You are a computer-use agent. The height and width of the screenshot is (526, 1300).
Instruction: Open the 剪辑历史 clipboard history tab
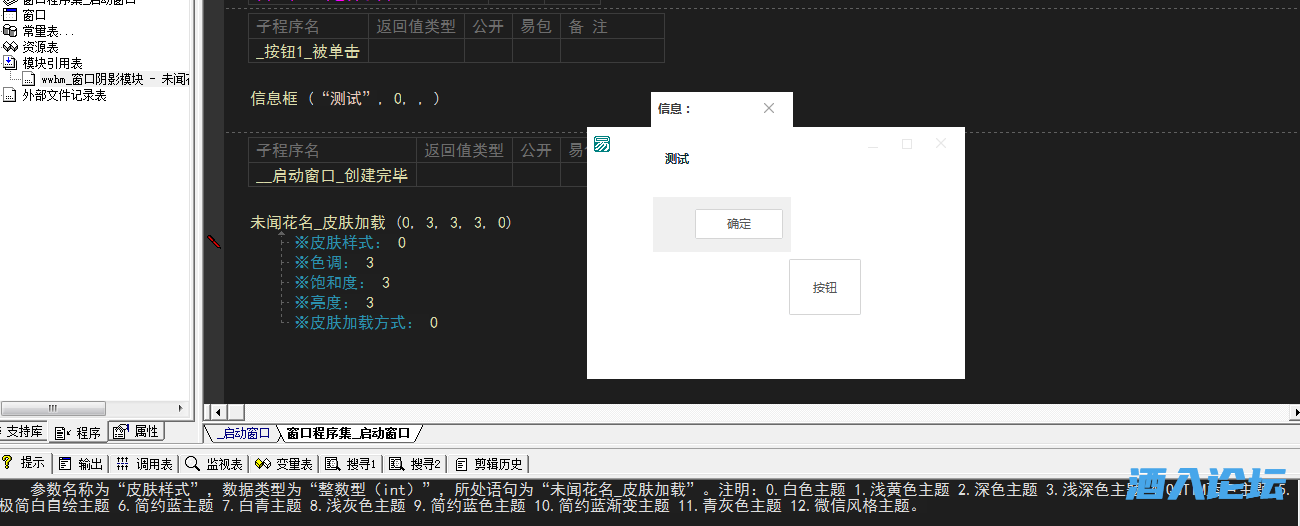tap(489, 464)
